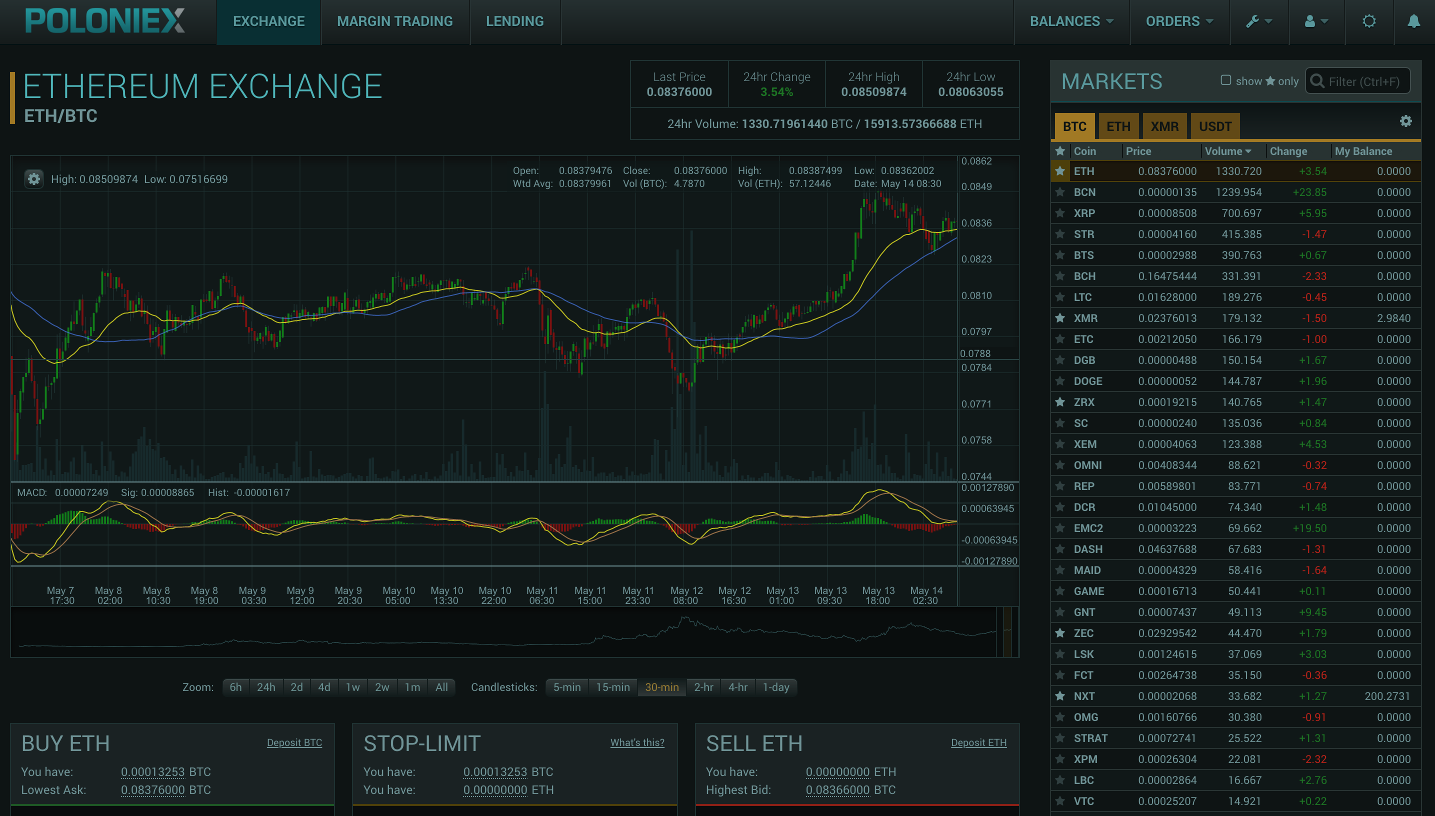Unstar the NXT market row

click(1060, 696)
